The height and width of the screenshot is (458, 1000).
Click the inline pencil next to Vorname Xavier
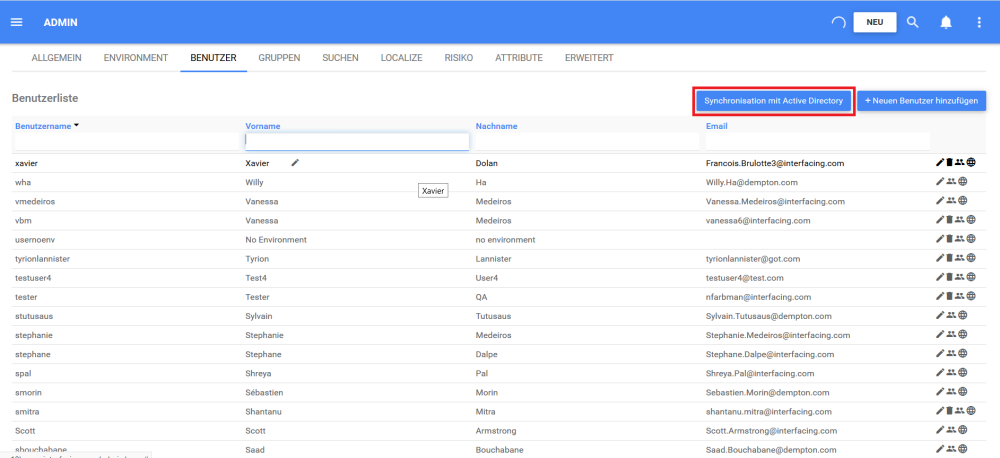(x=295, y=162)
